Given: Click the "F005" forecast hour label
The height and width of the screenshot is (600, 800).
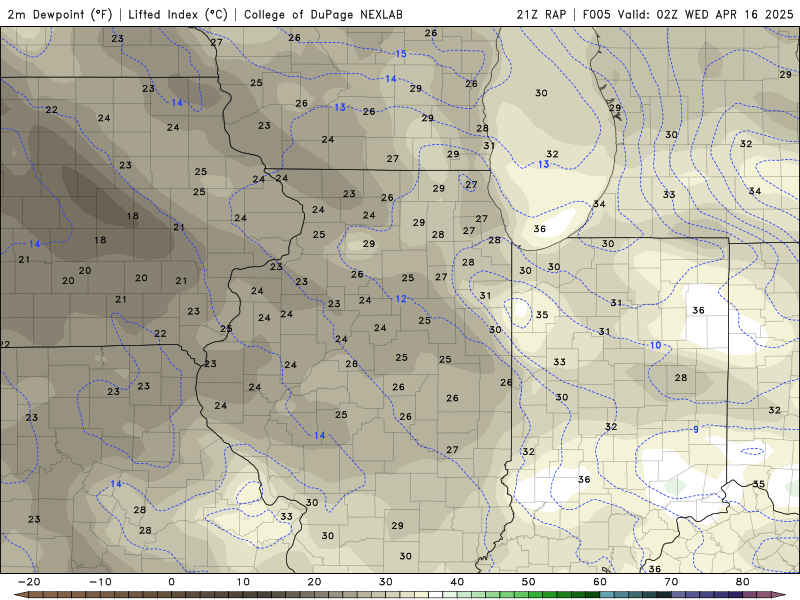Looking at the screenshot, I should point(596,14).
